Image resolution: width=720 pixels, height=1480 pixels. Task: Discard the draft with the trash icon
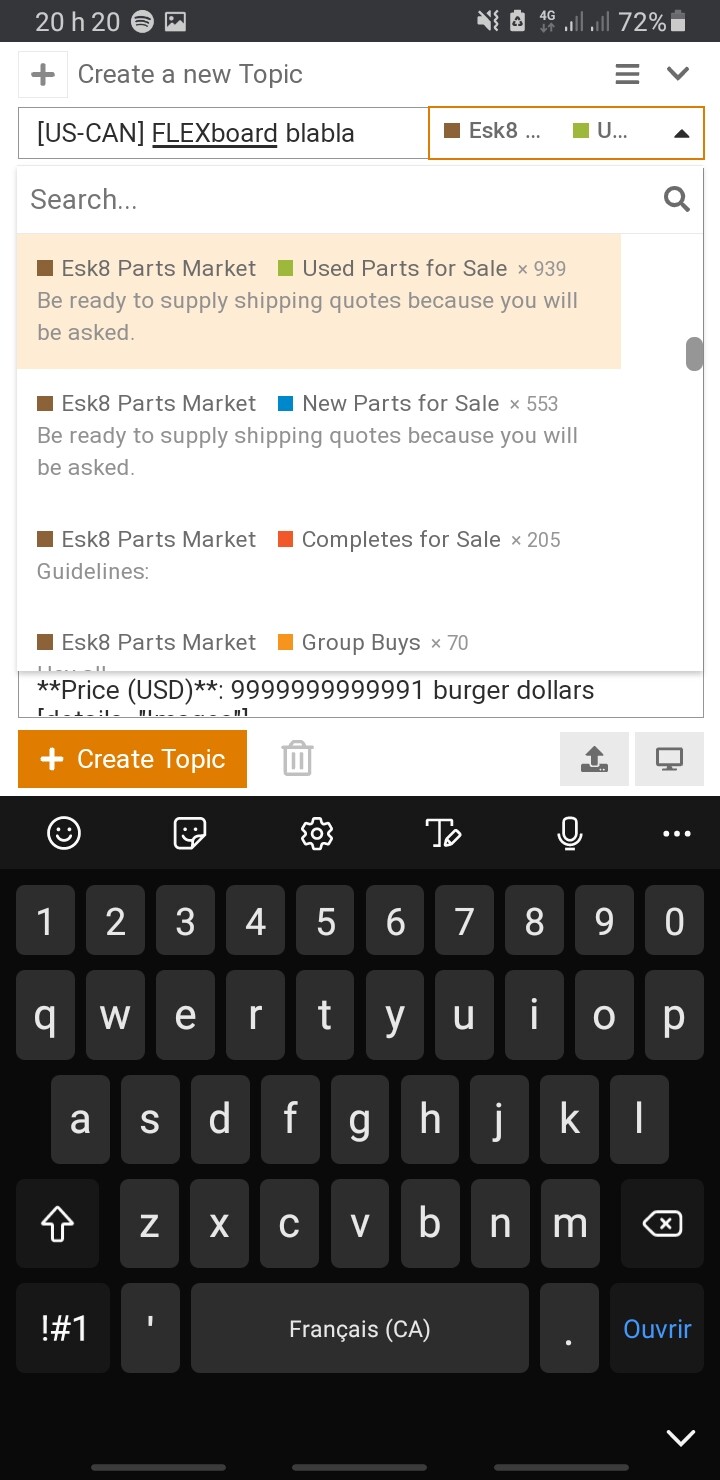click(297, 759)
